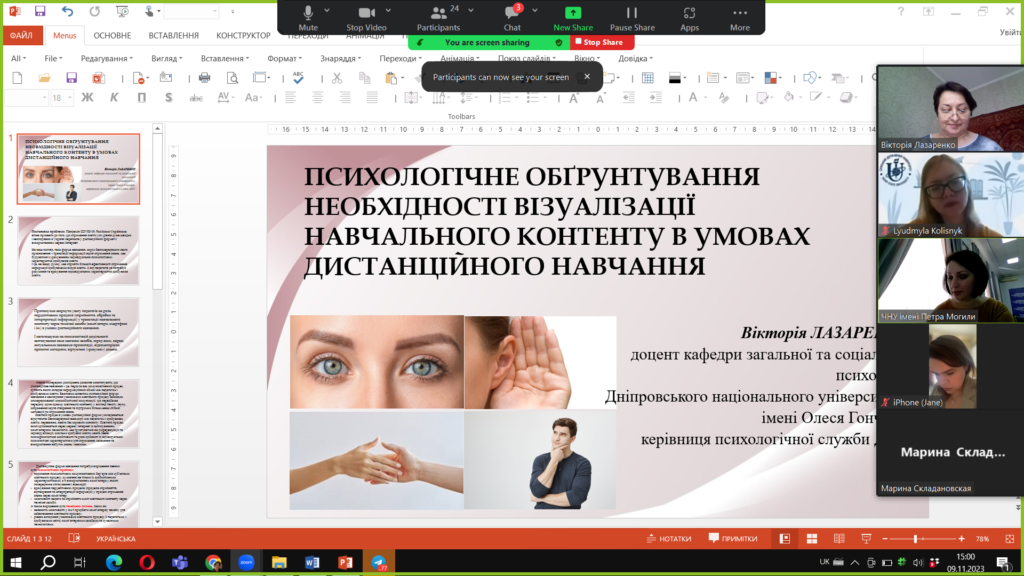Expand the arrow next to Chat
This screenshot has width=1024, height=576.
pos(535,10)
